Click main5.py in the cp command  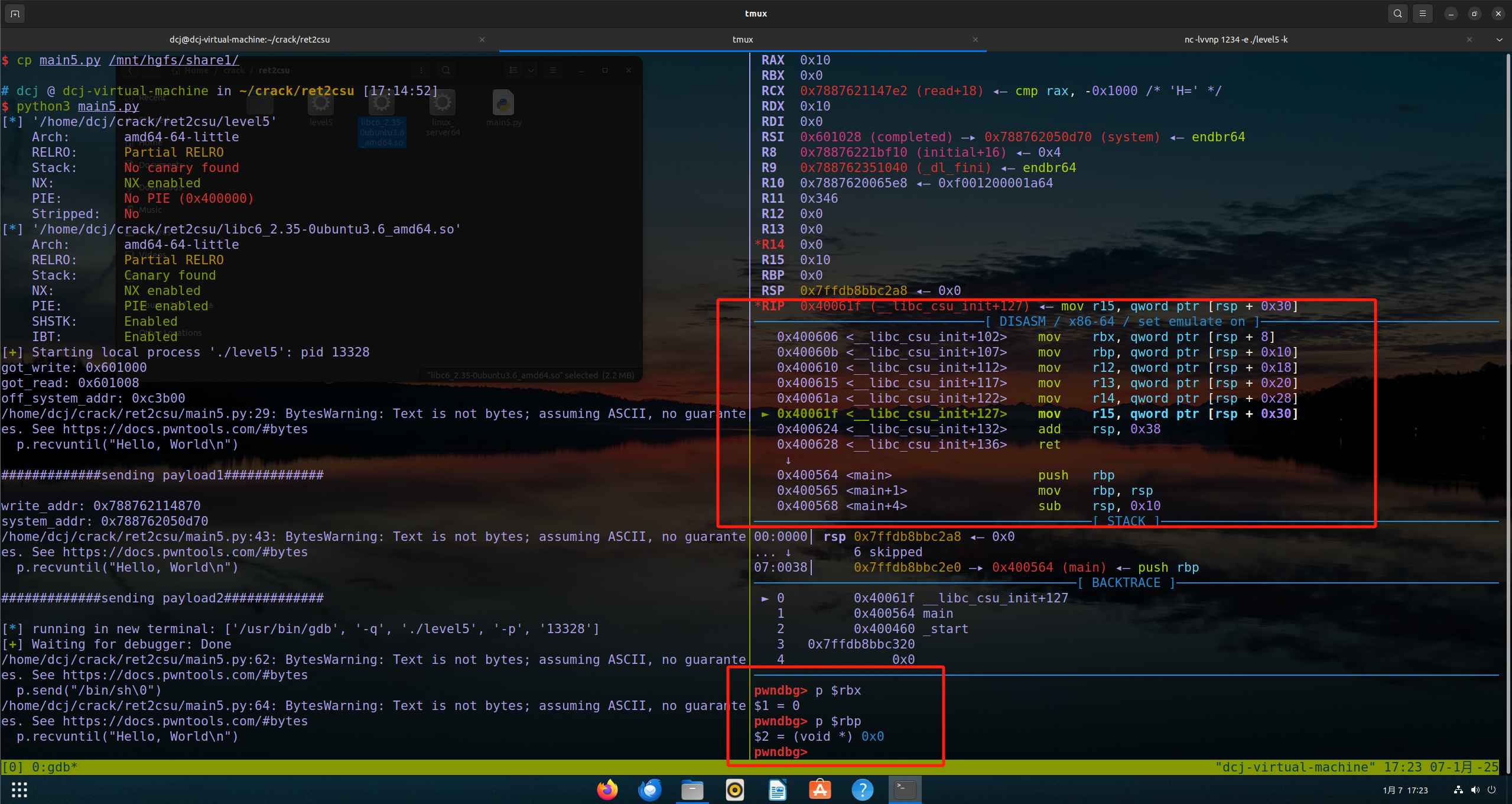pyautogui.click(x=70, y=60)
